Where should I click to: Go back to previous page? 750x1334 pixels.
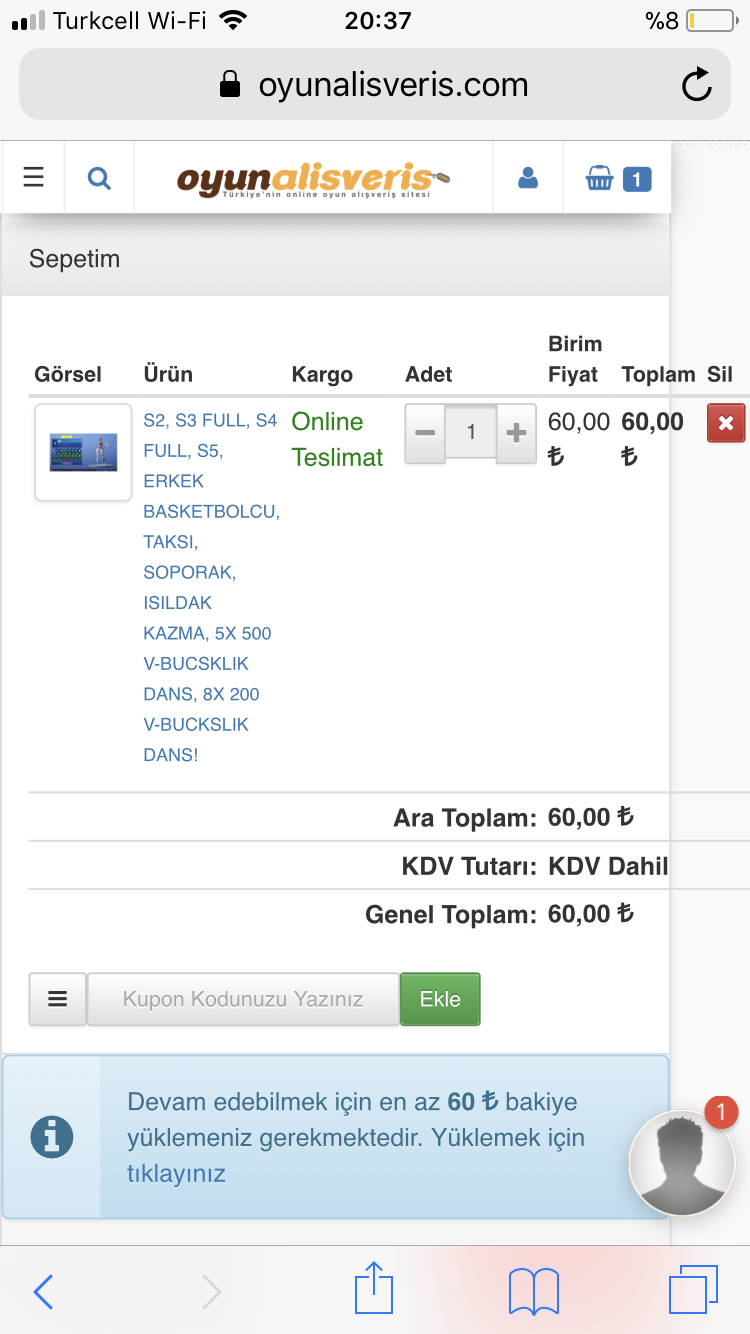coord(43,1291)
